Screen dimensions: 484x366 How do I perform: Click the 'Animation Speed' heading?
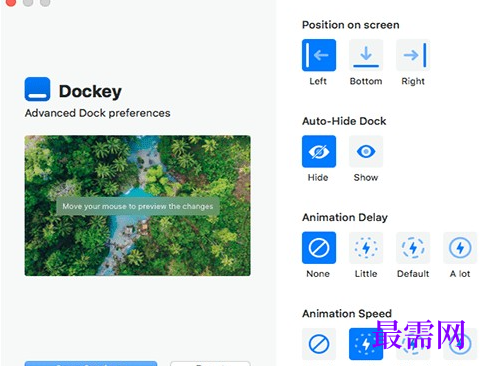pyautogui.click(x=347, y=314)
